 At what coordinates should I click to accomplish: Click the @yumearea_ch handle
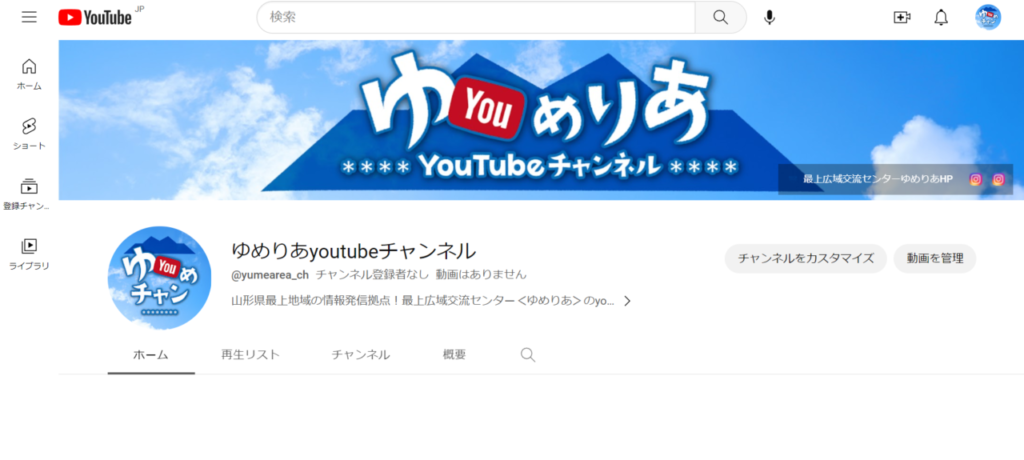click(270, 275)
